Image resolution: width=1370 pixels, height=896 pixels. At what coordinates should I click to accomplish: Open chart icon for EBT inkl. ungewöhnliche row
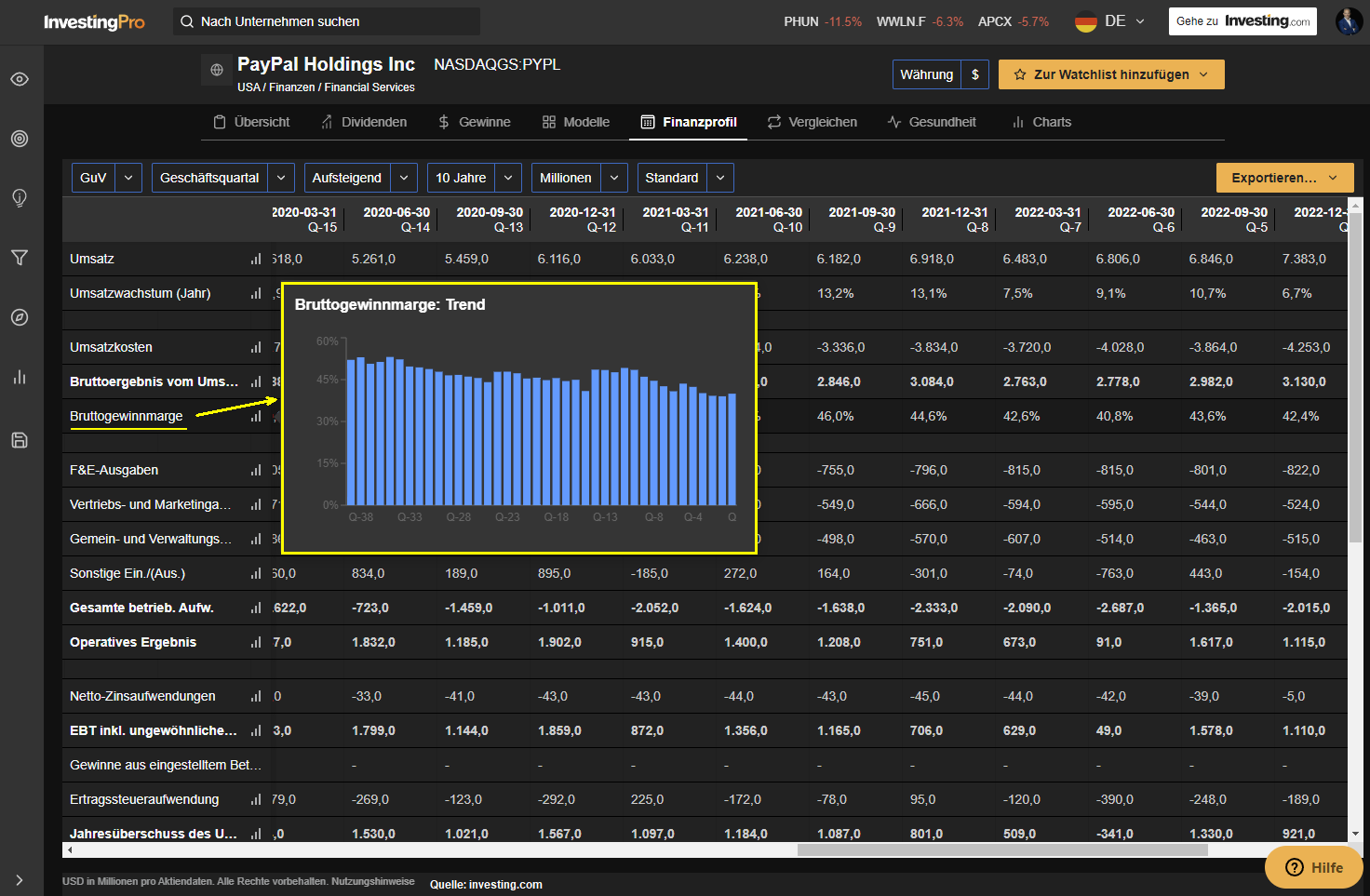256,730
